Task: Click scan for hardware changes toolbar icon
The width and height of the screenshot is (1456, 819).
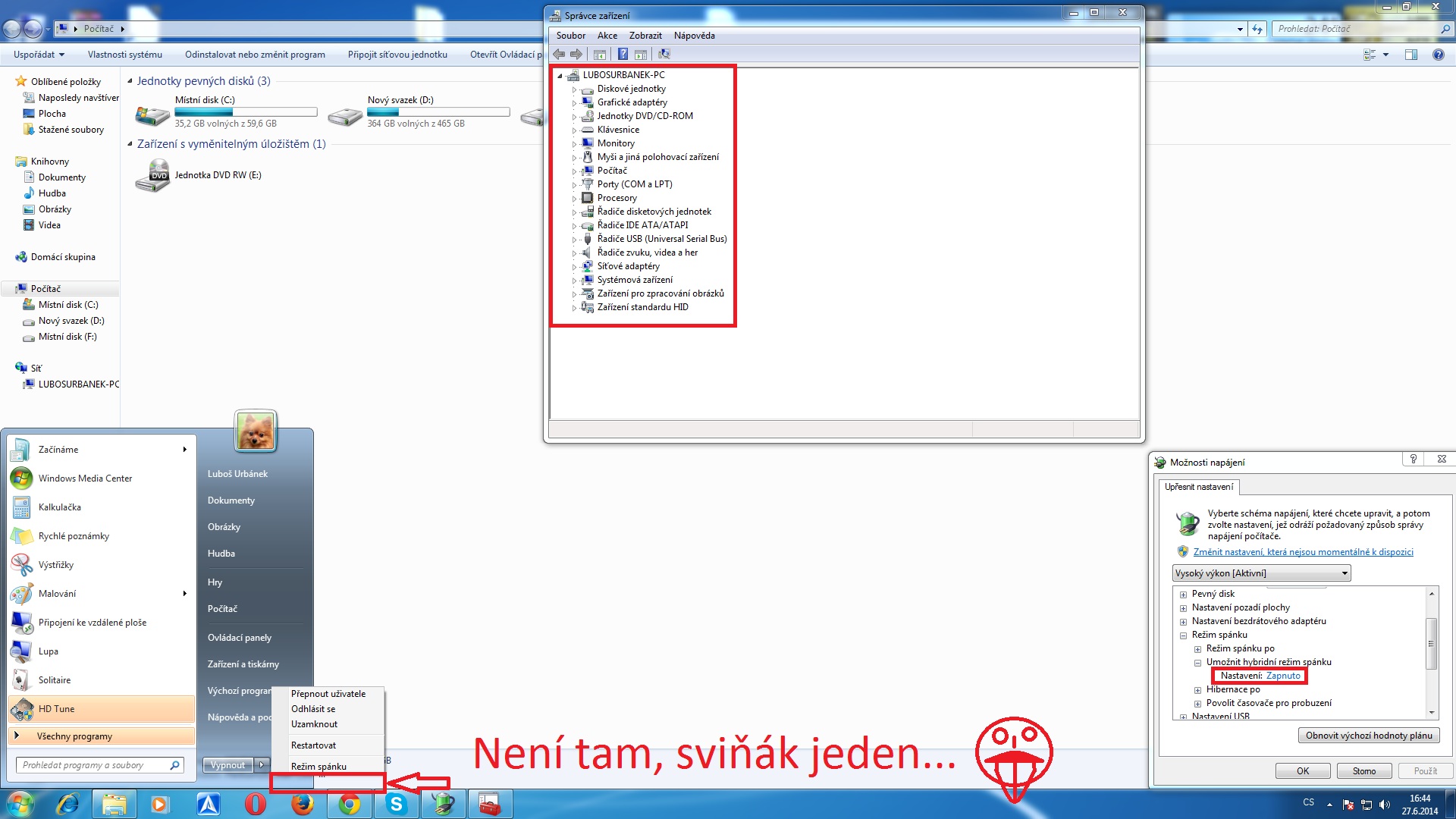Action: (664, 54)
